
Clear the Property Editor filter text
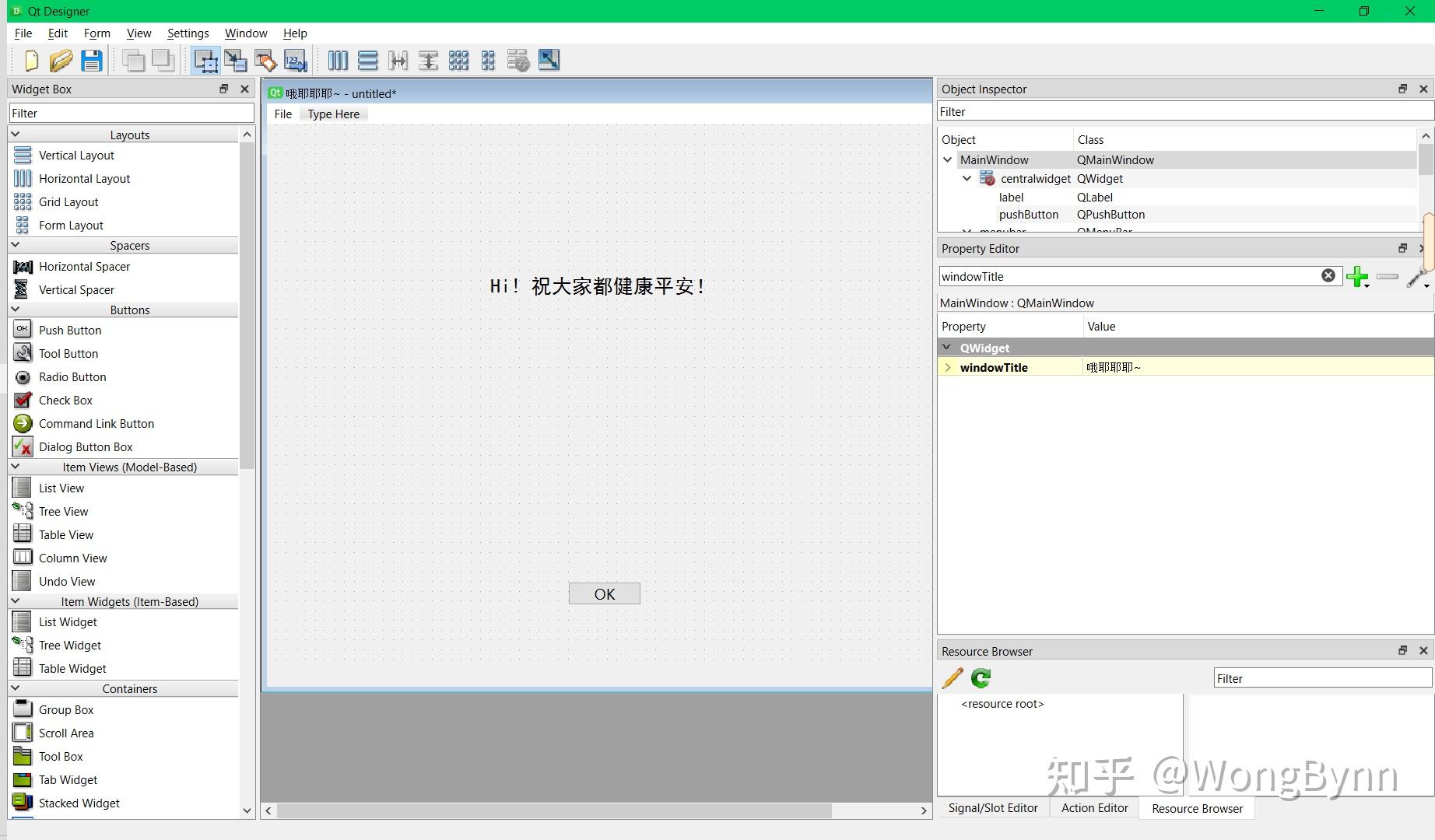click(1328, 275)
